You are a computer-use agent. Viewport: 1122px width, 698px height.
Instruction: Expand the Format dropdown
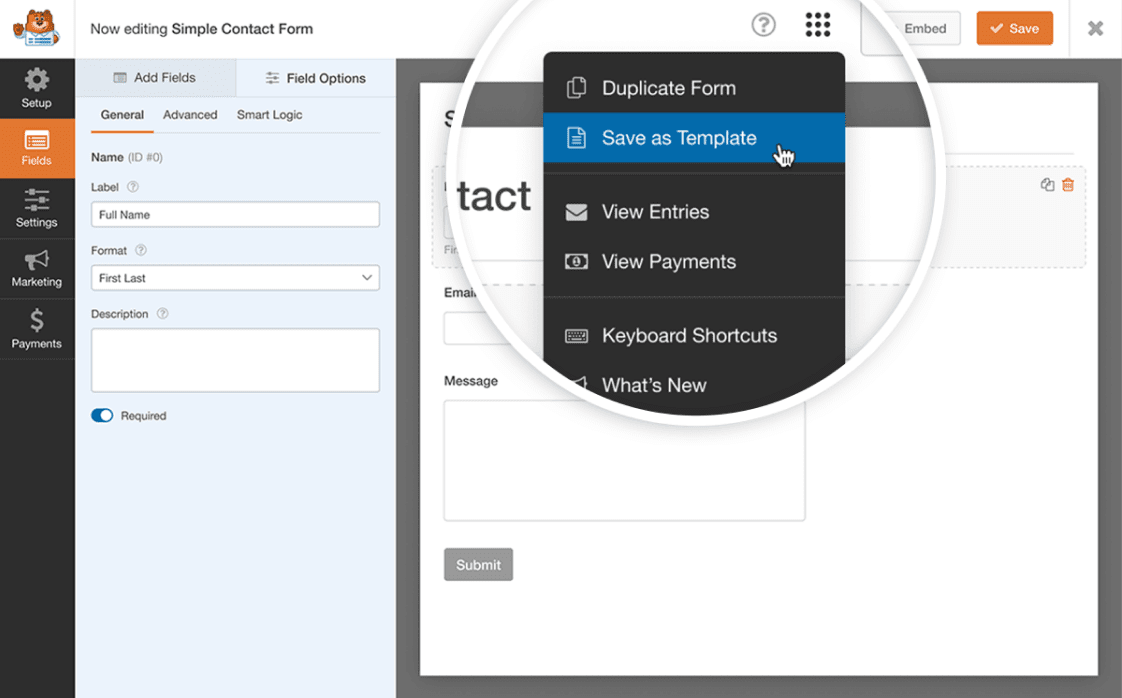click(235, 278)
